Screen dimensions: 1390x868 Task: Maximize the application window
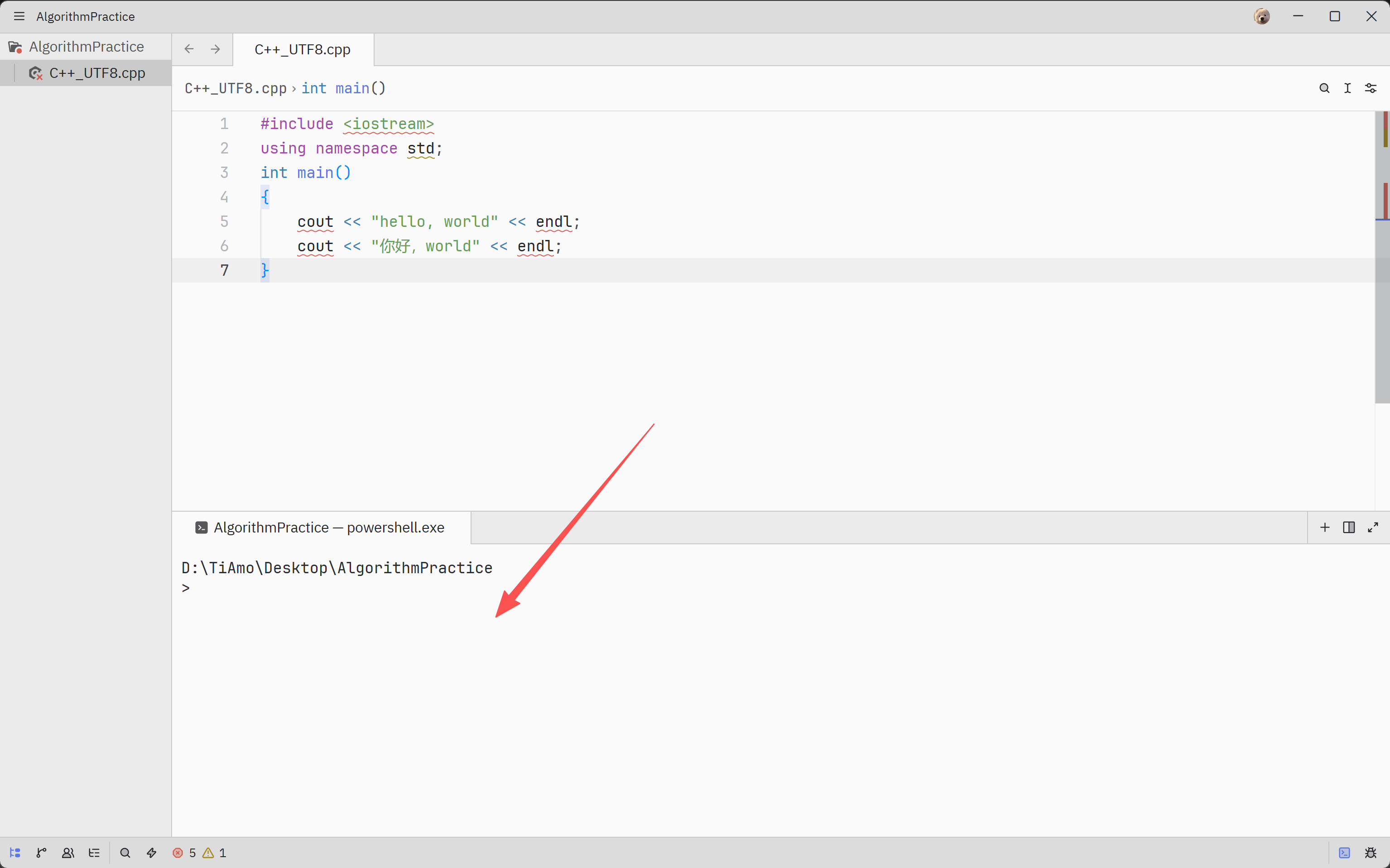[1334, 16]
